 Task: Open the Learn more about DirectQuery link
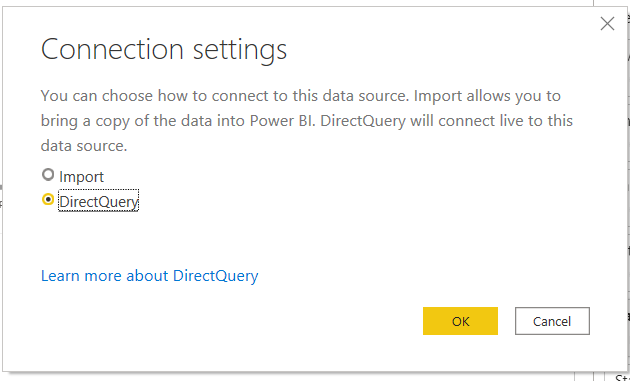[x=149, y=276]
